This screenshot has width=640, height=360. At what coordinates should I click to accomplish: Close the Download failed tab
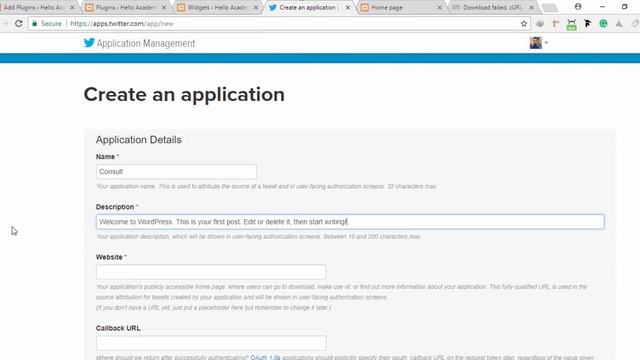click(x=531, y=7)
